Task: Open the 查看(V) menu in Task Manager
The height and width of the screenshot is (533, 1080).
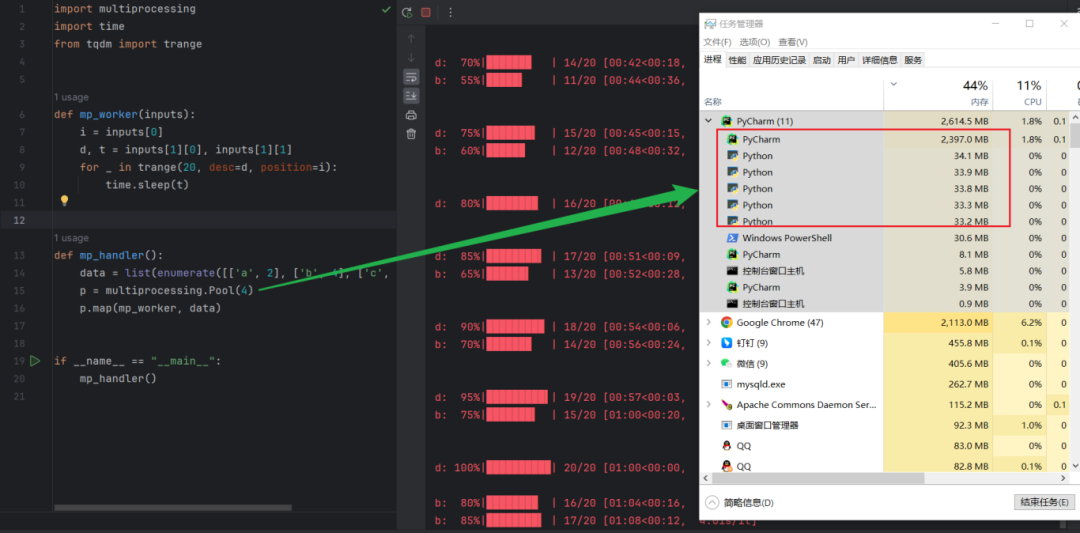Action: (x=793, y=43)
